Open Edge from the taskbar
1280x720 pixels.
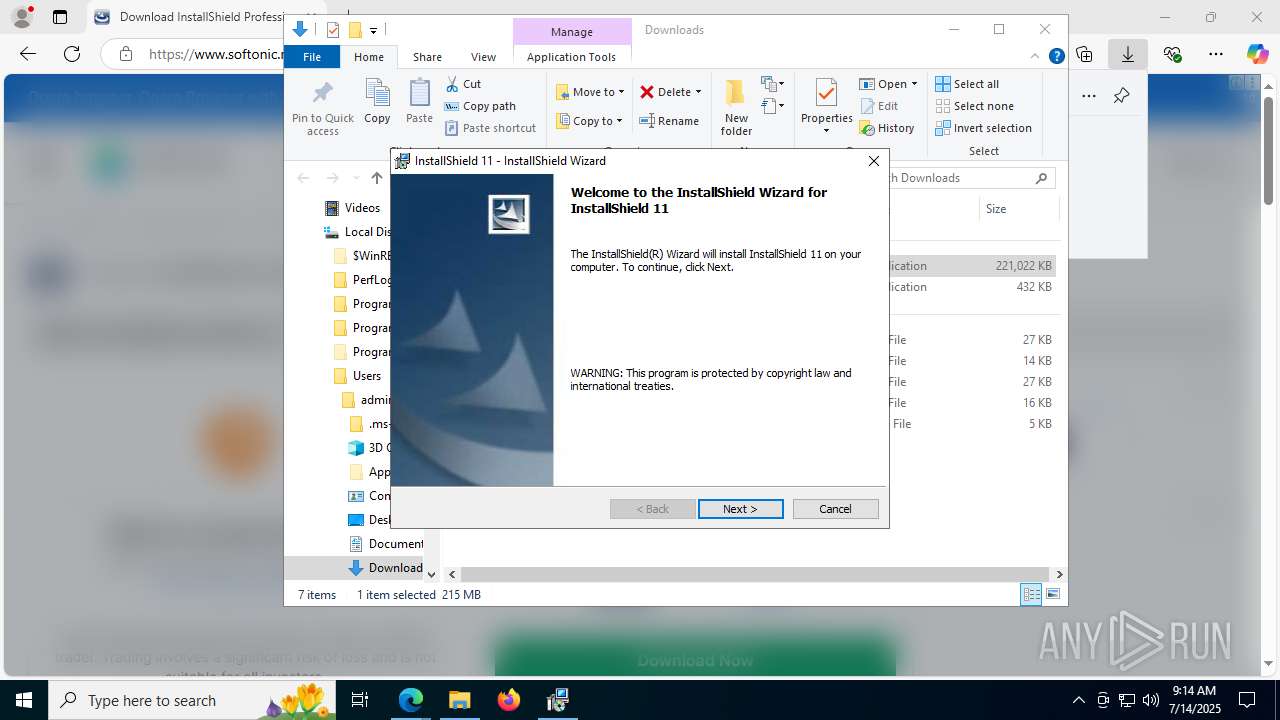click(411, 700)
